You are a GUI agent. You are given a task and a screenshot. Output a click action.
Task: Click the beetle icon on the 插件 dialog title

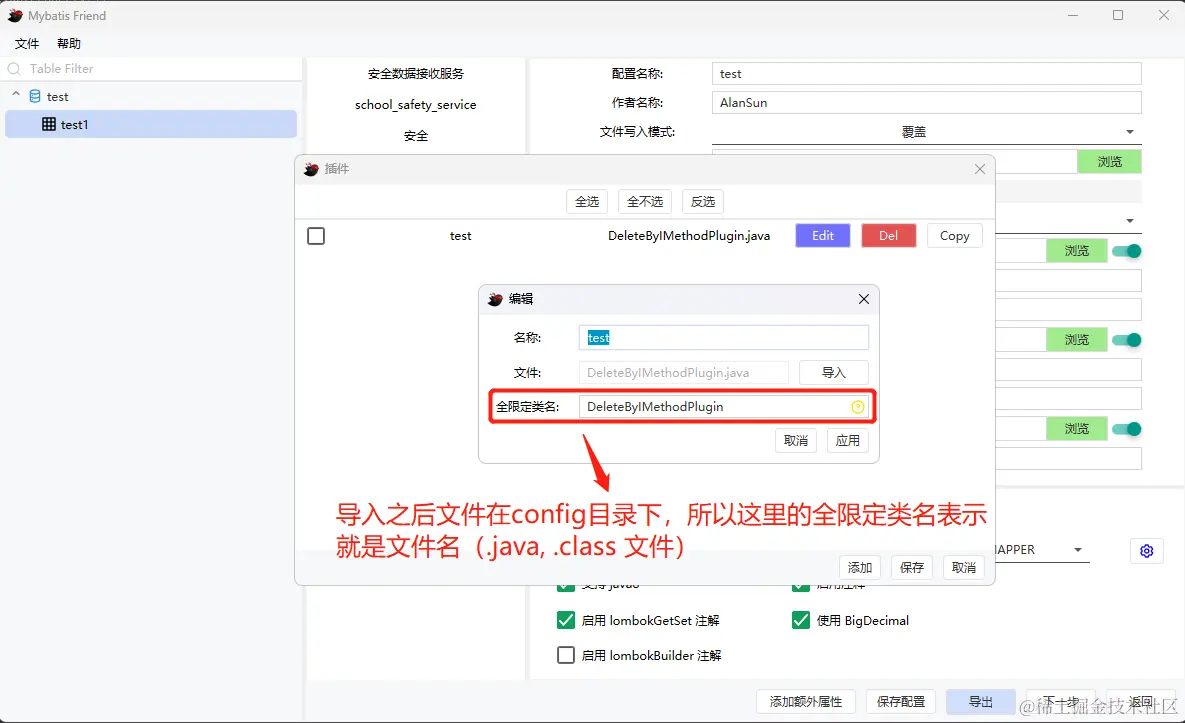pyautogui.click(x=310, y=169)
